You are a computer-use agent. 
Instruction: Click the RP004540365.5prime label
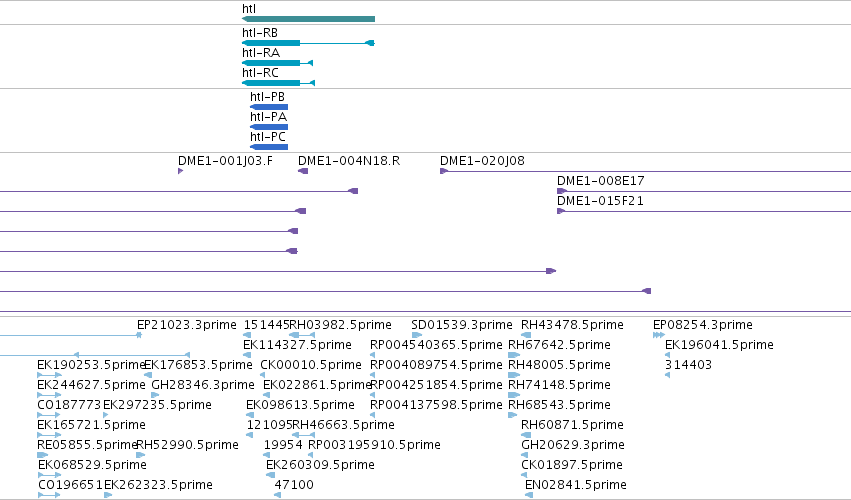coord(436,345)
